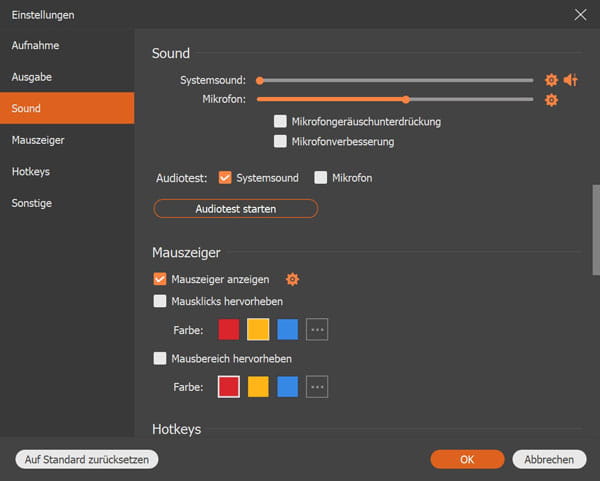Open Systemsound settings gear icon
Viewport: 600px width, 481px height.
(550, 80)
